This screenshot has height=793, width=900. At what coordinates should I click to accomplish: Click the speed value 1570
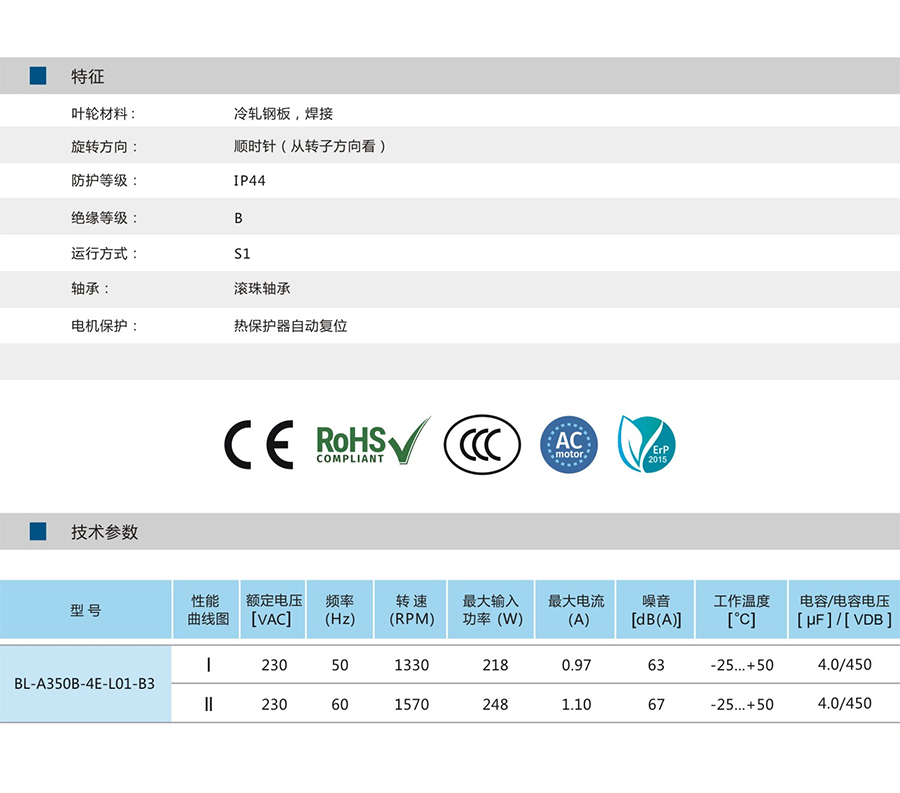click(x=412, y=704)
